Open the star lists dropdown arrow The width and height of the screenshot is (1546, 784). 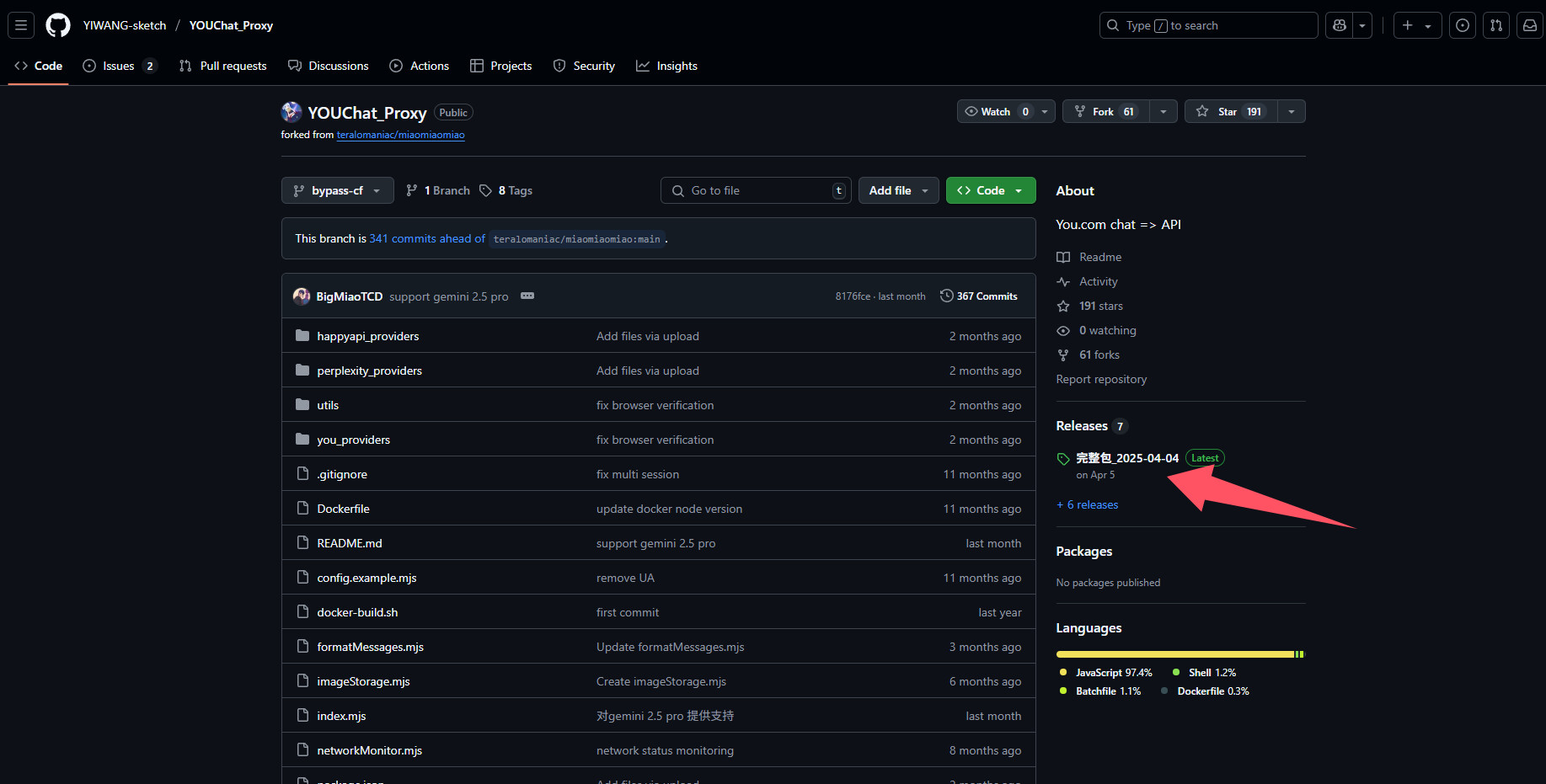1292,112
